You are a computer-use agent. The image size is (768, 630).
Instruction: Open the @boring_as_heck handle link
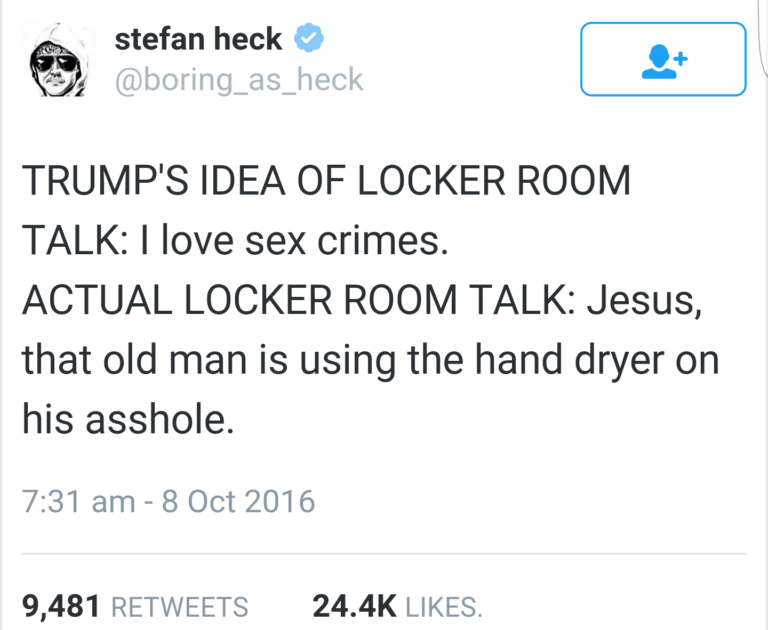(239, 80)
